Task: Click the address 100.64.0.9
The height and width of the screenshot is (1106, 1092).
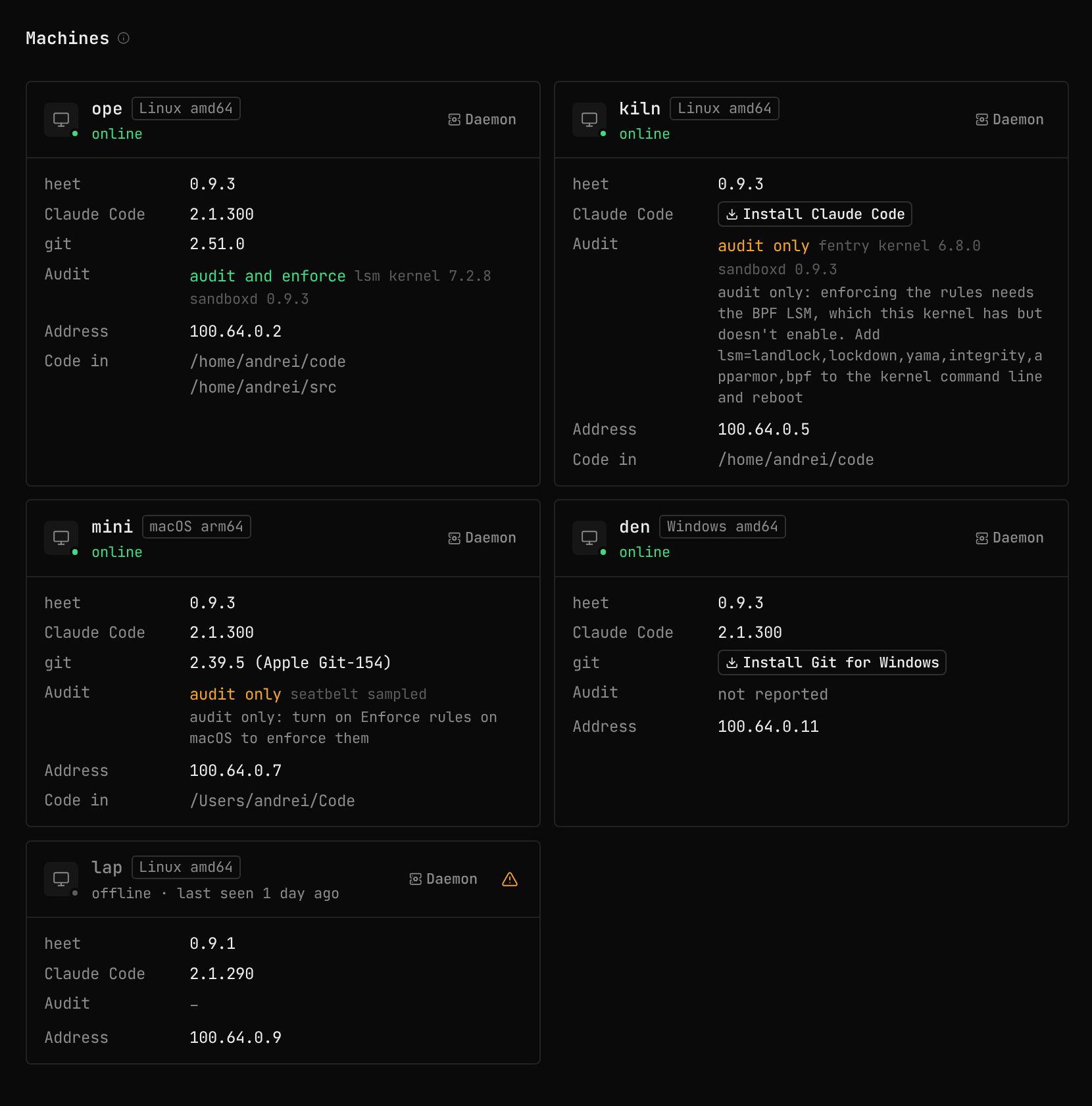Action: click(236, 1038)
